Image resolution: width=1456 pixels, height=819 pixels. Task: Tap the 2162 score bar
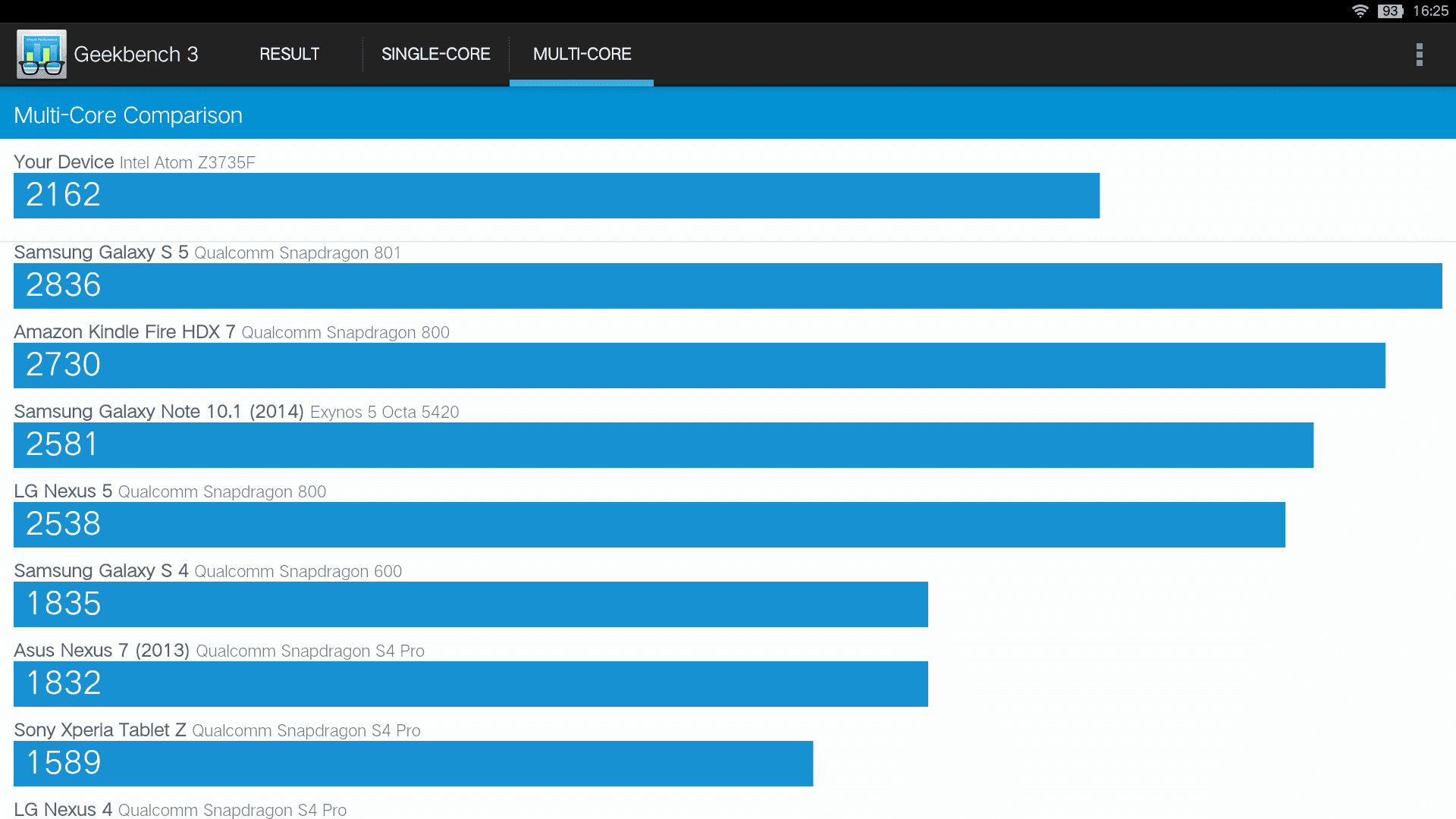click(x=557, y=196)
